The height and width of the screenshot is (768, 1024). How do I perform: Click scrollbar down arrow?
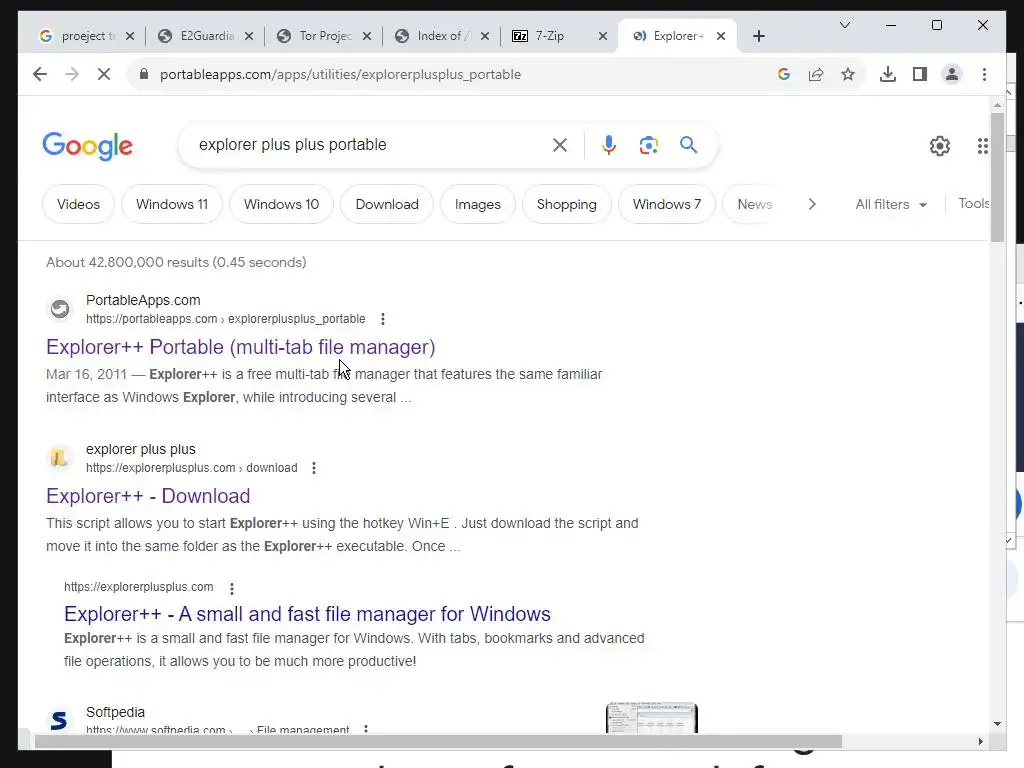(997, 724)
